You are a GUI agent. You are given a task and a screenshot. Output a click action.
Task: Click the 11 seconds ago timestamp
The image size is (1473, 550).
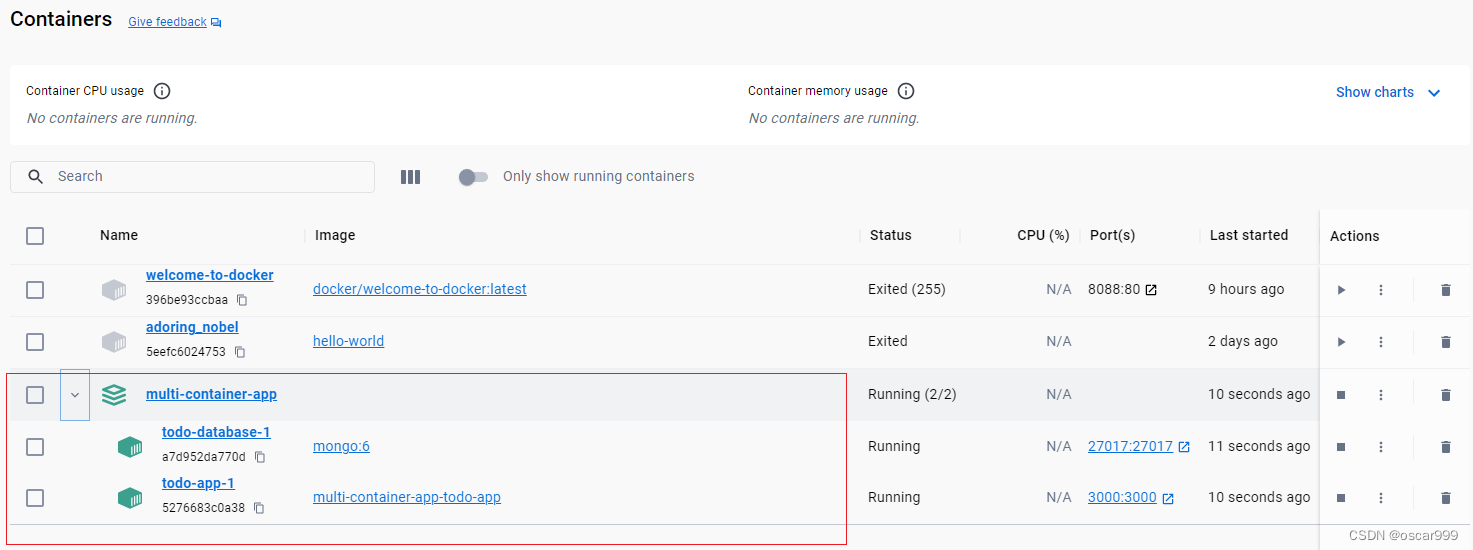(x=1259, y=447)
